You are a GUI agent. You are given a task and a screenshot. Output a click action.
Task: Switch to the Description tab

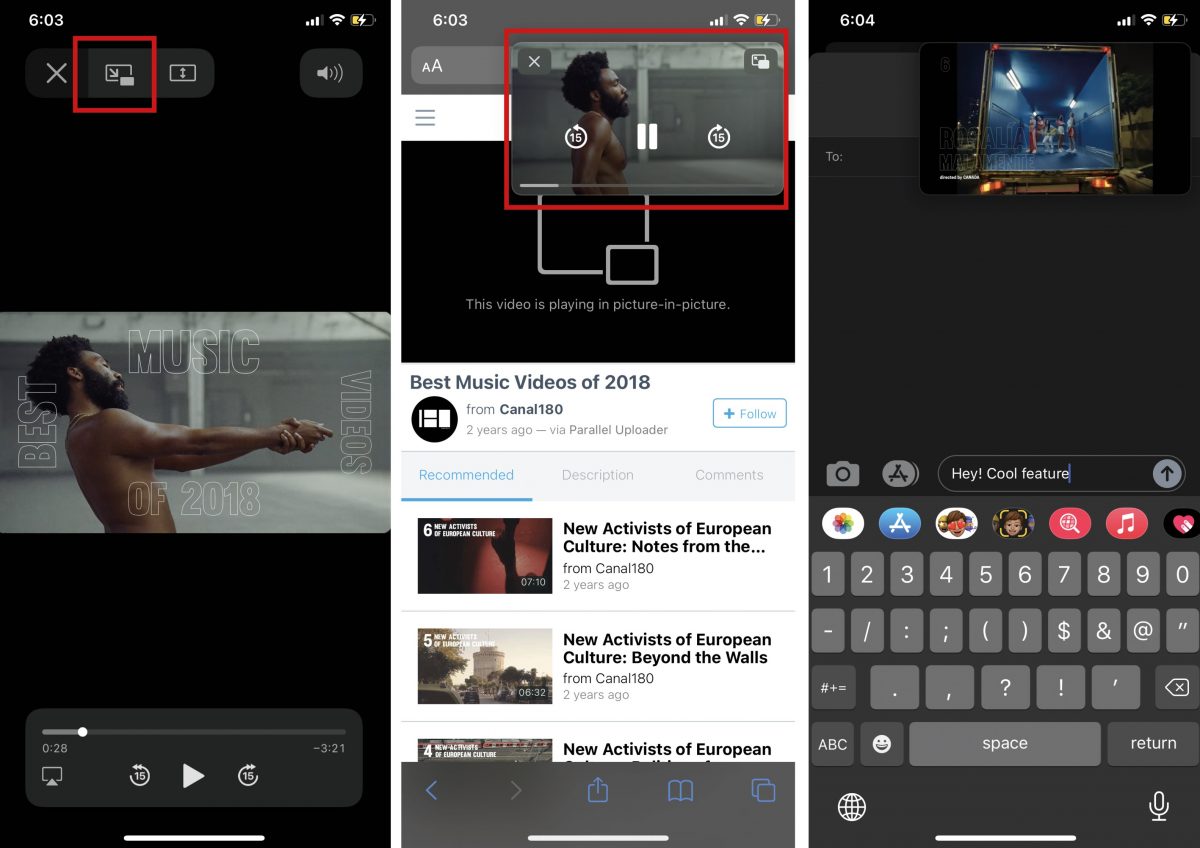coord(597,475)
